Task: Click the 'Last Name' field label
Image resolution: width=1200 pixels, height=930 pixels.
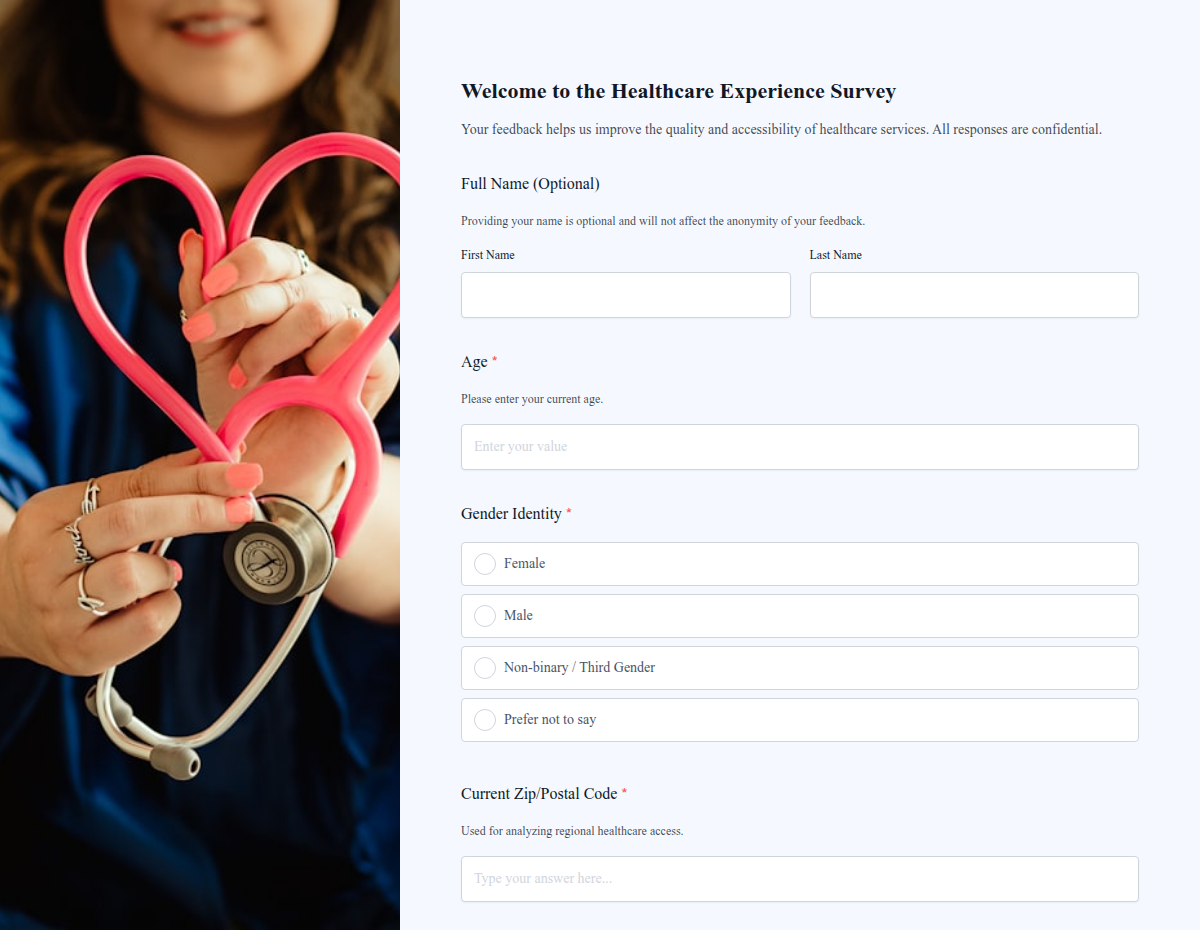Action: (835, 255)
